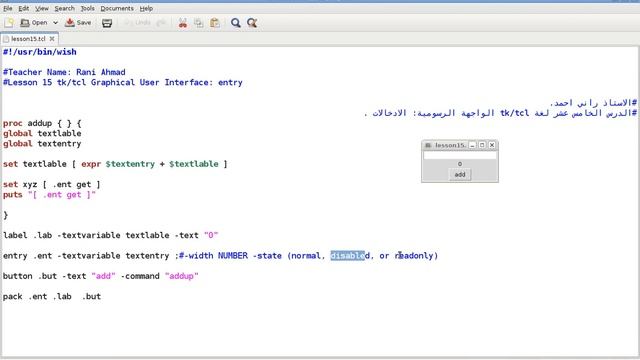
Task: Click the "global textentry" line
Action: click(x=42, y=144)
